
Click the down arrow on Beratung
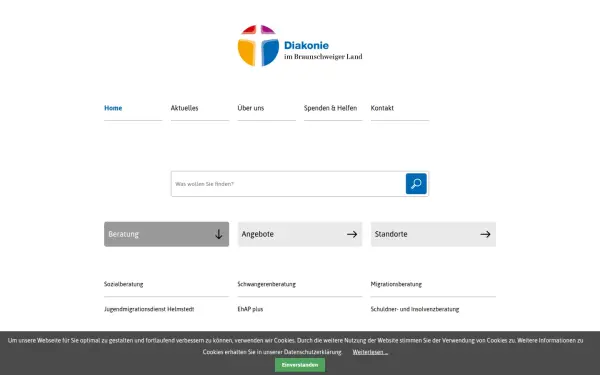point(218,234)
